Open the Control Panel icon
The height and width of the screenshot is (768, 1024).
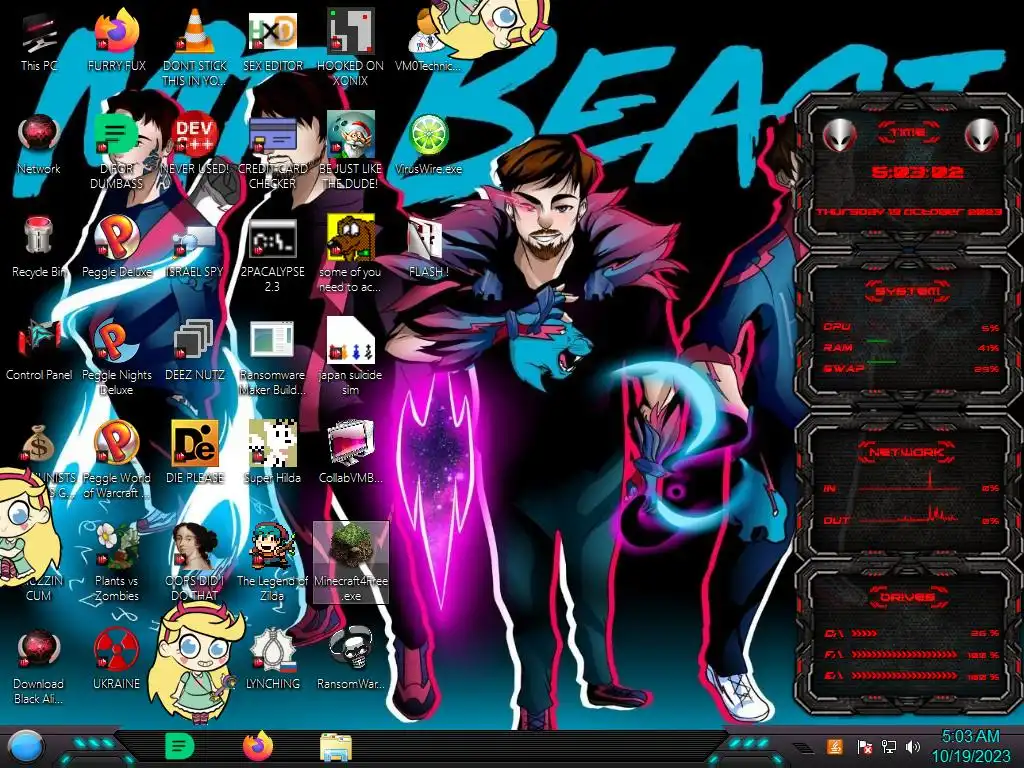(x=39, y=351)
